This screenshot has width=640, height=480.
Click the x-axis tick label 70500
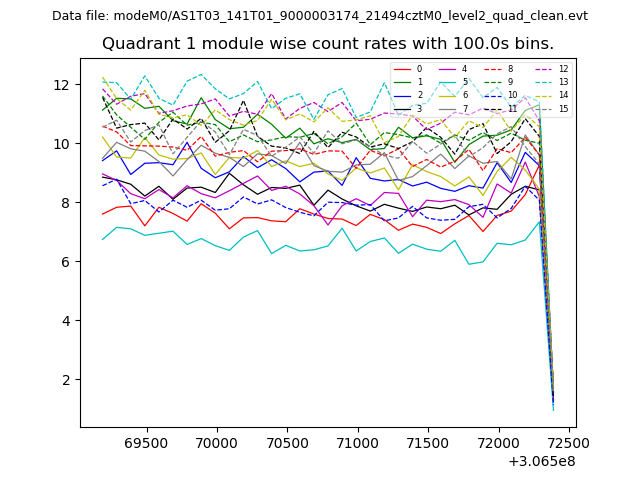coord(287,441)
